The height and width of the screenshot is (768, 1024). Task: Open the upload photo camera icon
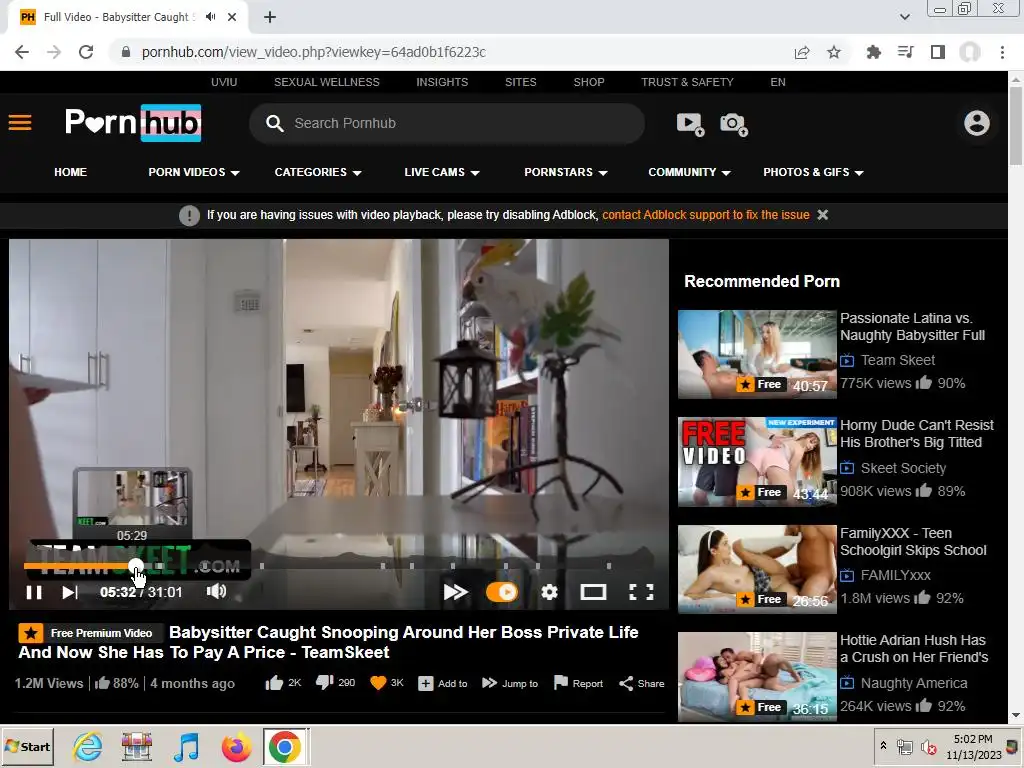[734, 124]
